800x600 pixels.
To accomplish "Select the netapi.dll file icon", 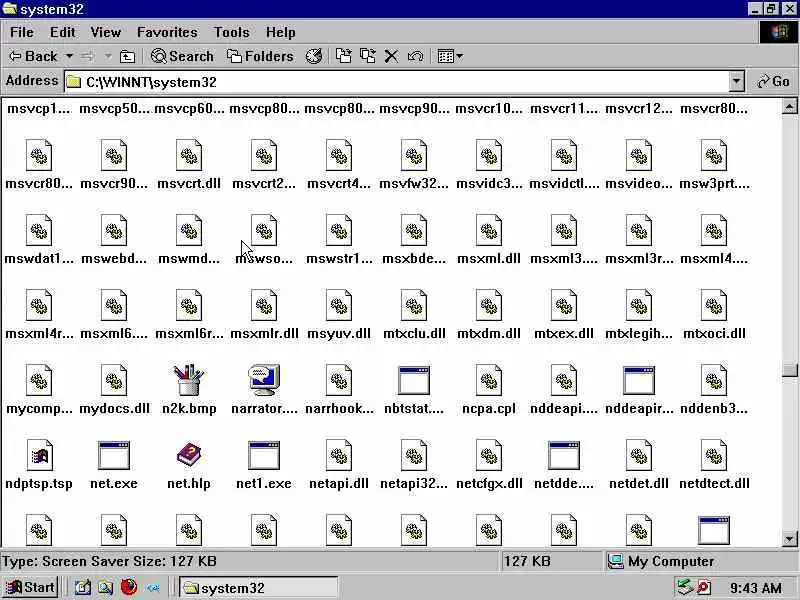I will (339, 455).
